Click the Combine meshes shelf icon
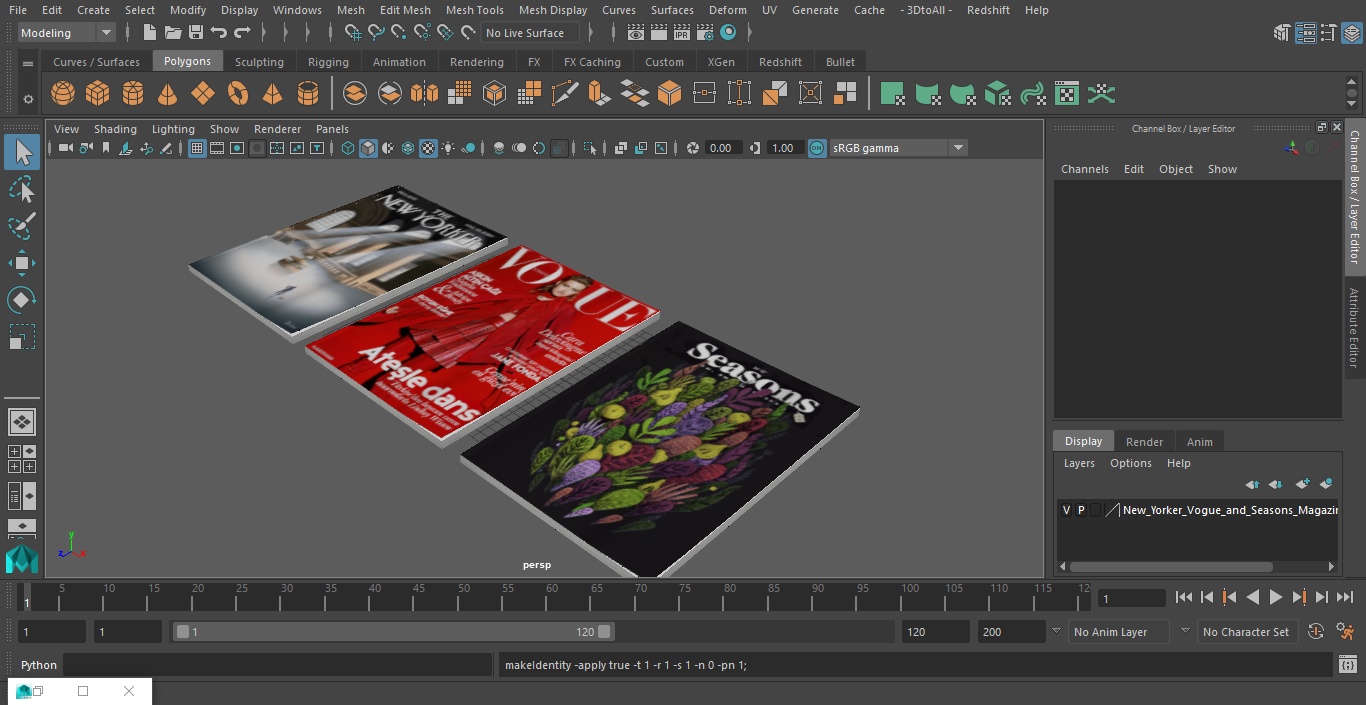The height and width of the screenshot is (705, 1366). coord(355,94)
